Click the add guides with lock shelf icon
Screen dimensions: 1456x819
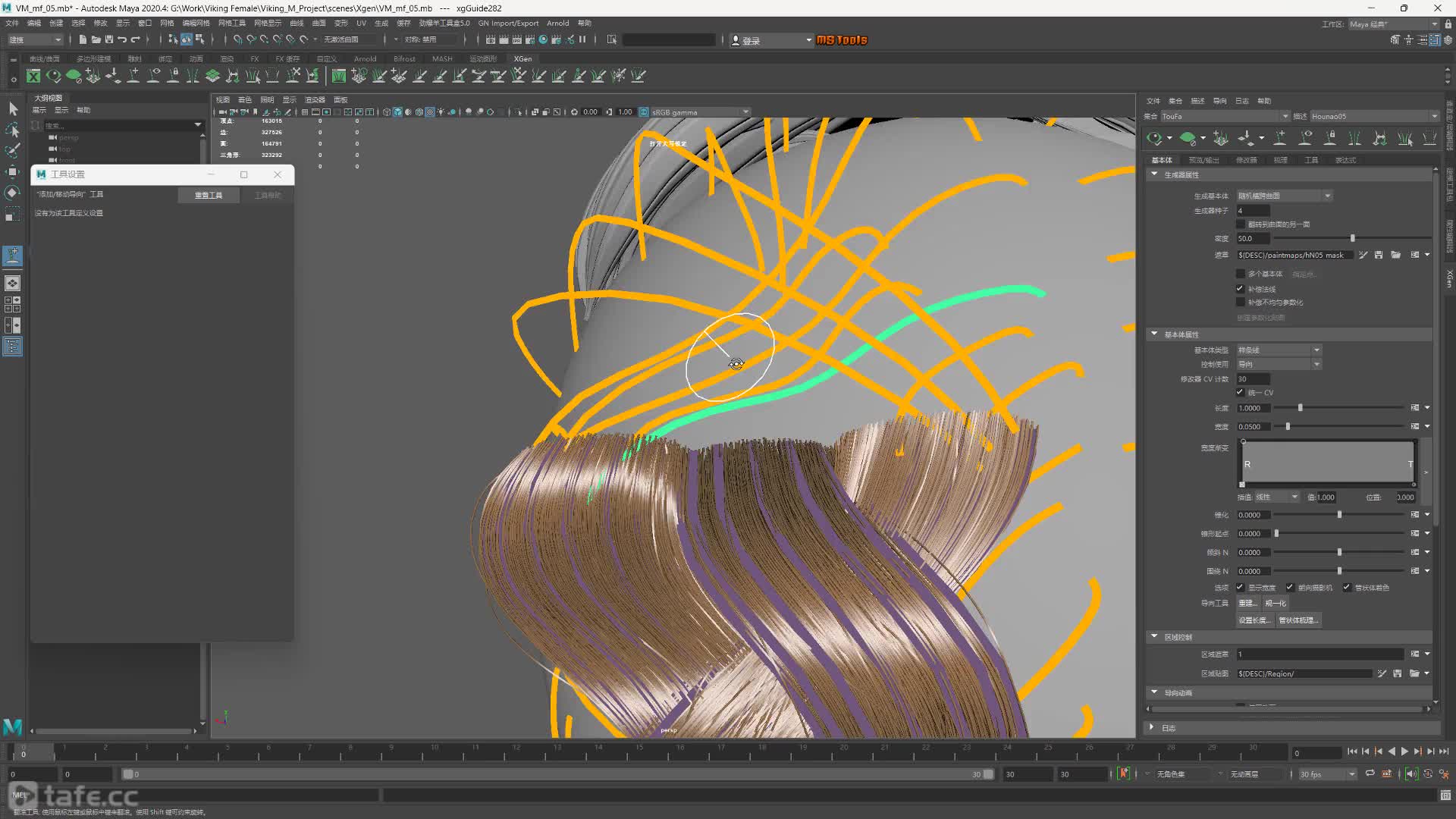point(174,76)
